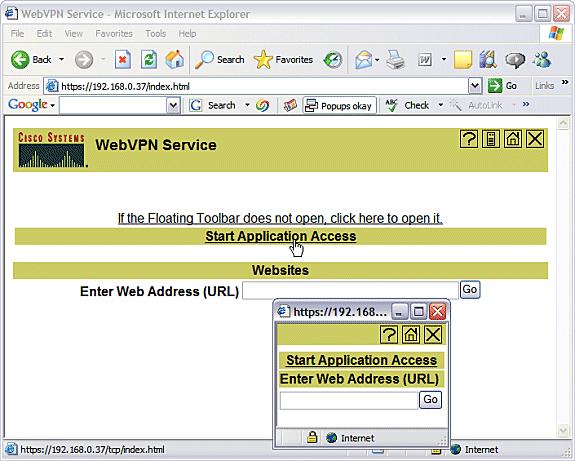575x461 pixels.
Task: Open the Address bar dropdown arrow
Action: (x=475, y=86)
